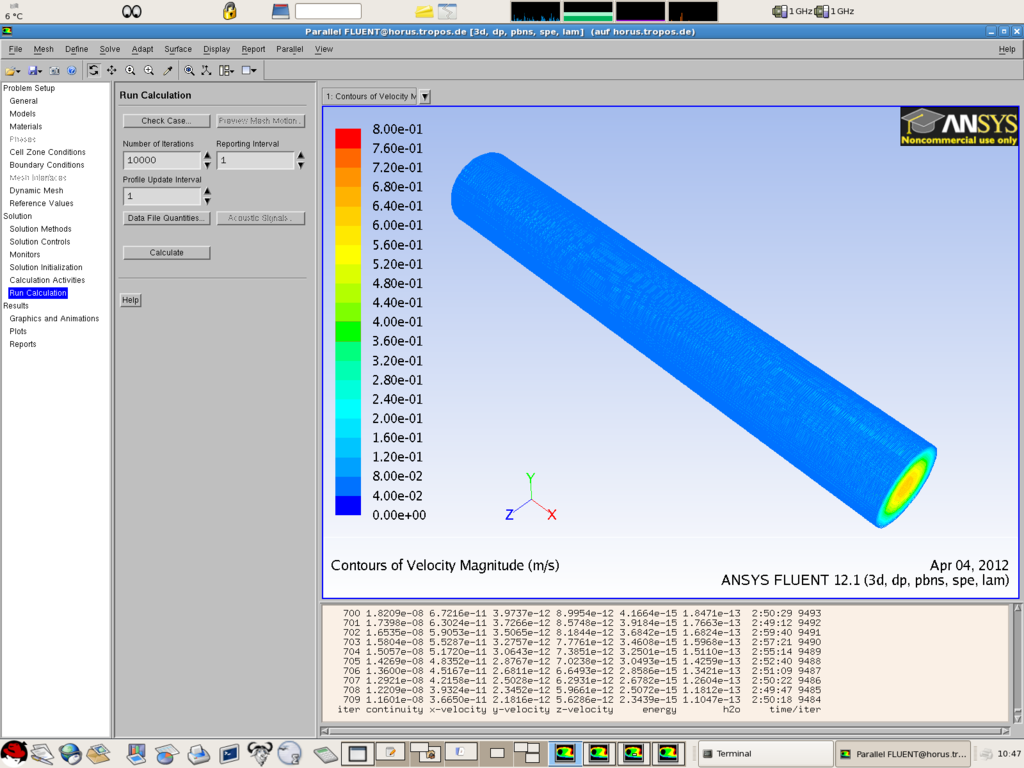Click the Check Case button
This screenshot has width=1024, height=768.
(x=166, y=121)
